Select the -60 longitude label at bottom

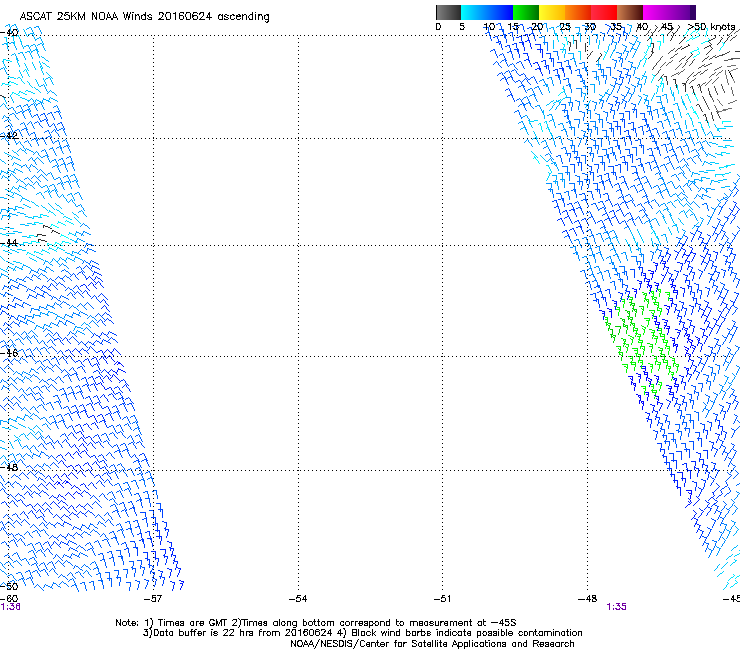click(x=9, y=599)
